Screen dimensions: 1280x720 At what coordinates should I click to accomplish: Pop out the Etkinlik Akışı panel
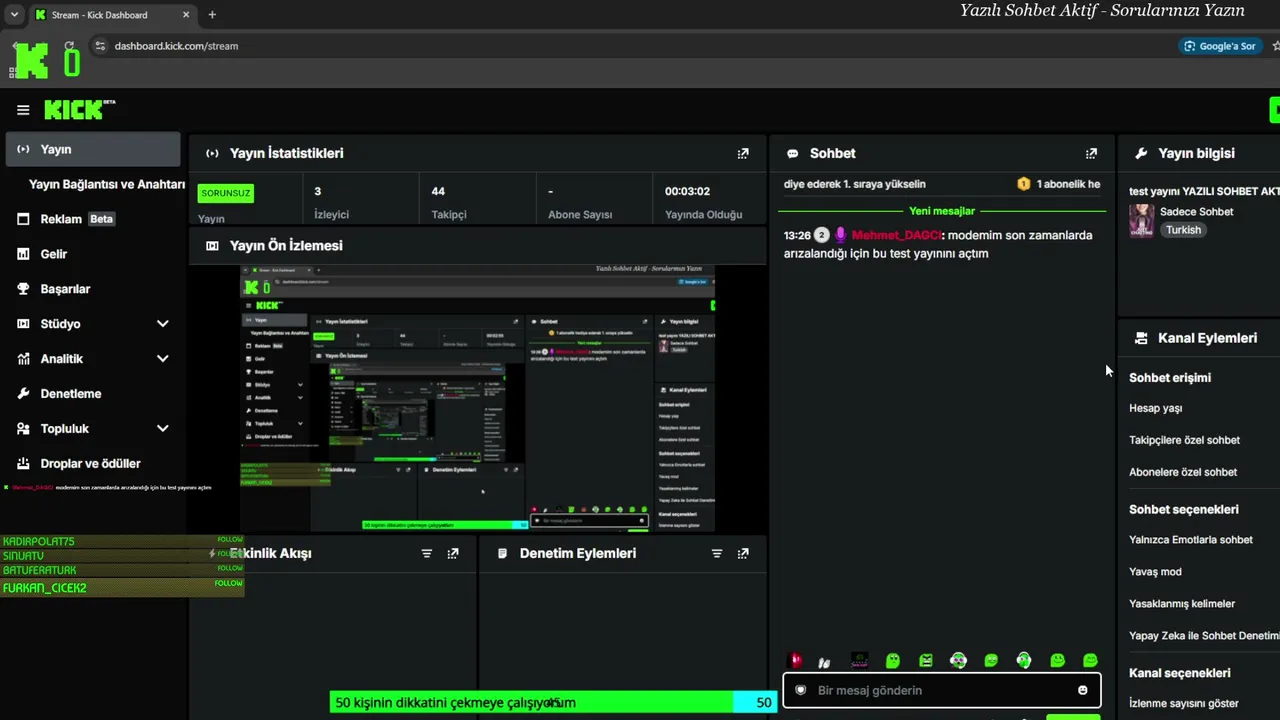(x=453, y=553)
